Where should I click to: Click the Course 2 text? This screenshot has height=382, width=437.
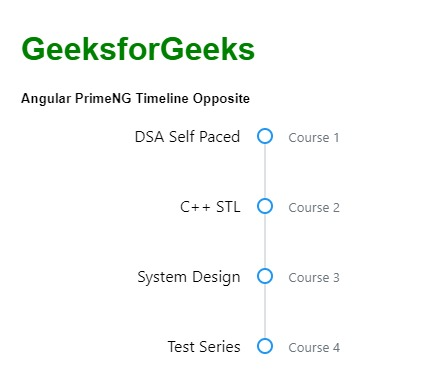click(x=314, y=208)
